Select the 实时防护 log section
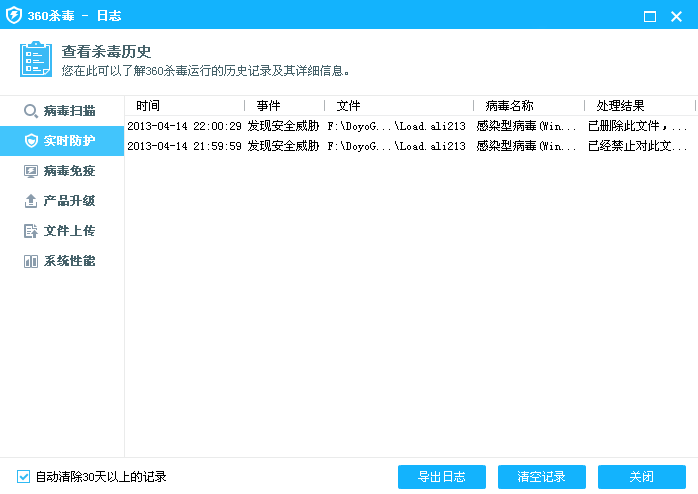The image size is (698, 494). (x=62, y=141)
